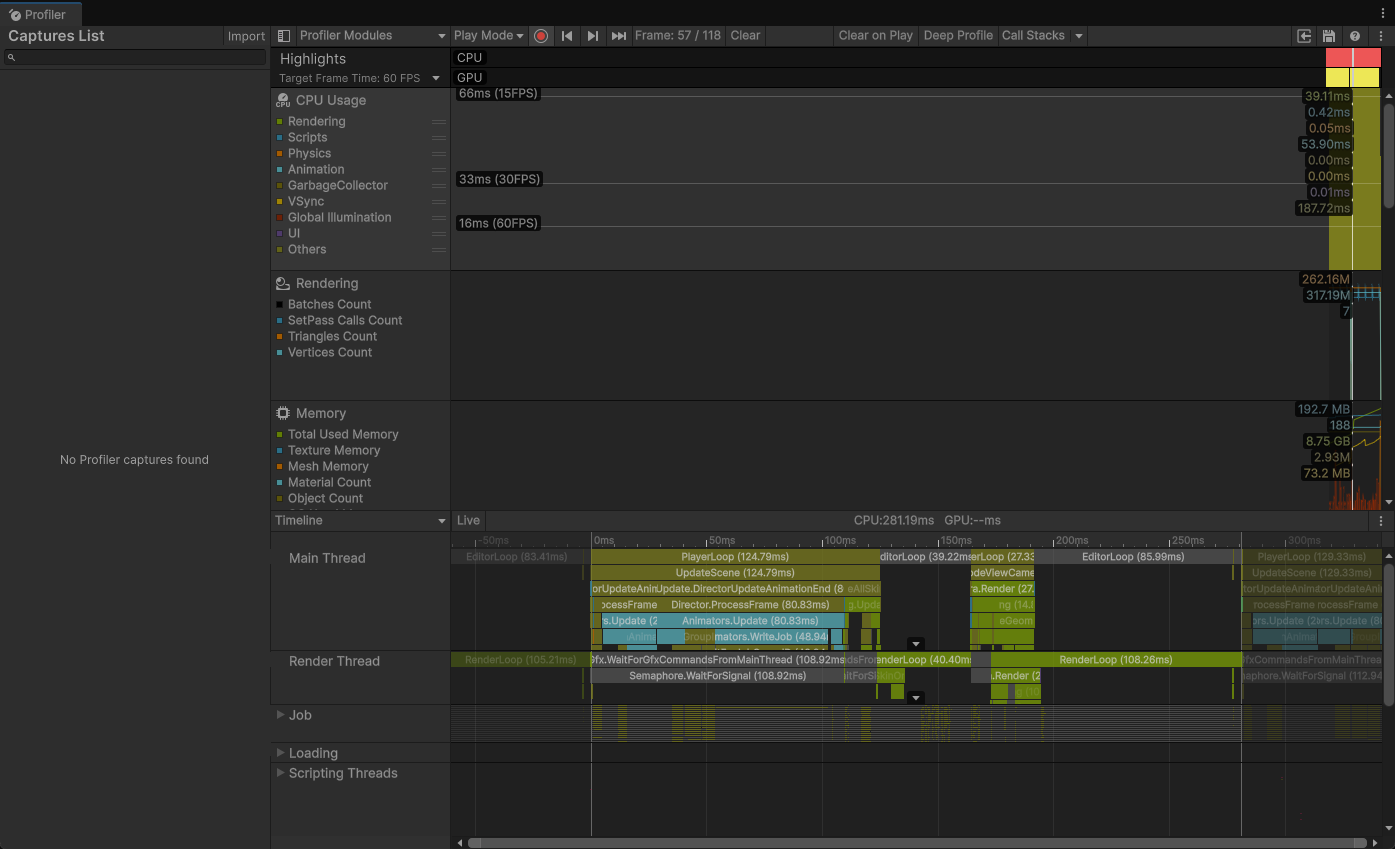This screenshot has height=849, width=1395.
Task: Enable Deep Profile mode
Action: point(957,36)
